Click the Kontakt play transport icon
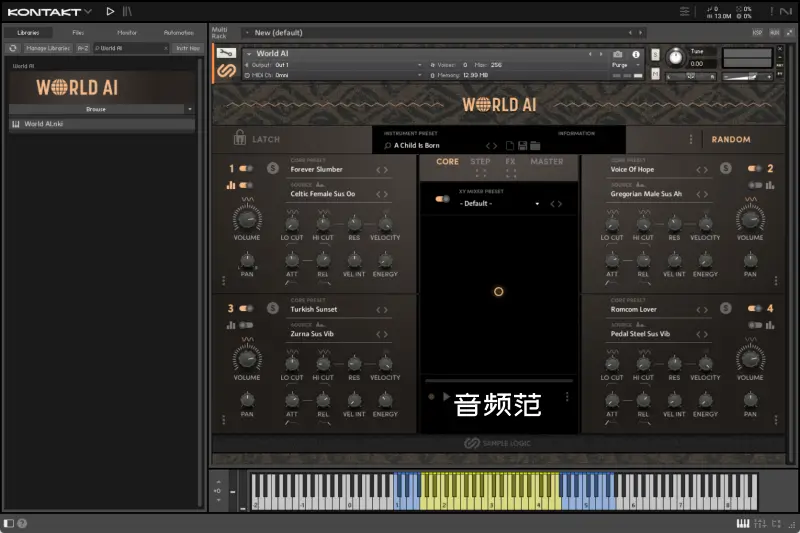The height and width of the screenshot is (533, 800). [110, 11]
